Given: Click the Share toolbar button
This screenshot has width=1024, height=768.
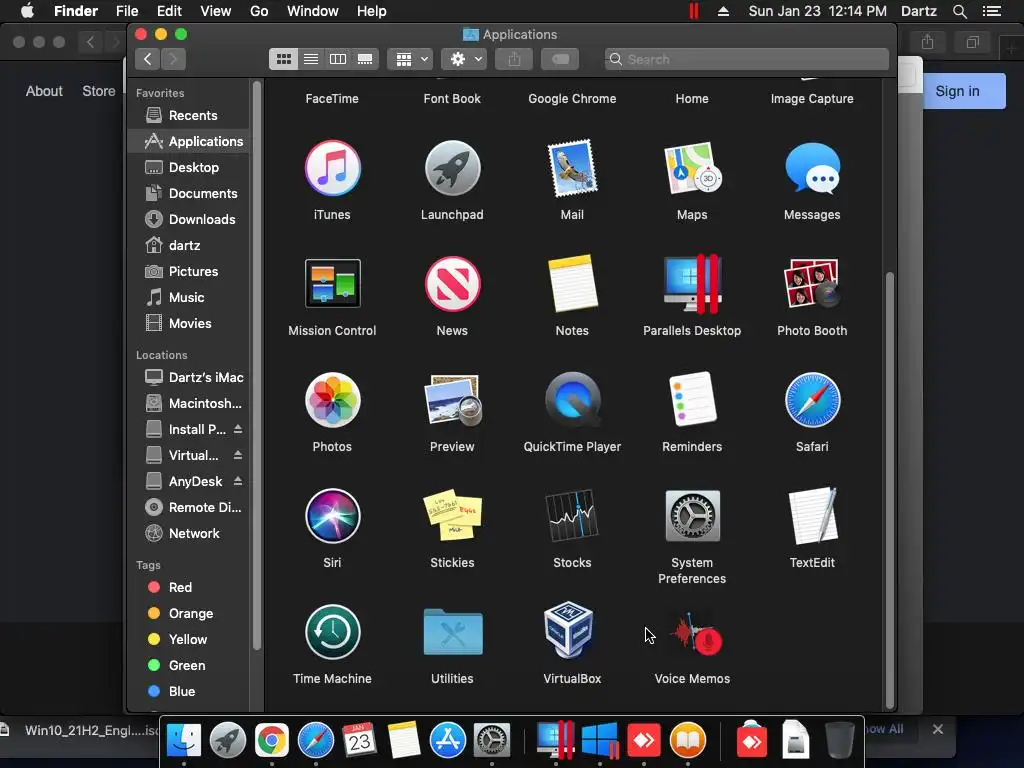Looking at the screenshot, I should 515,59.
